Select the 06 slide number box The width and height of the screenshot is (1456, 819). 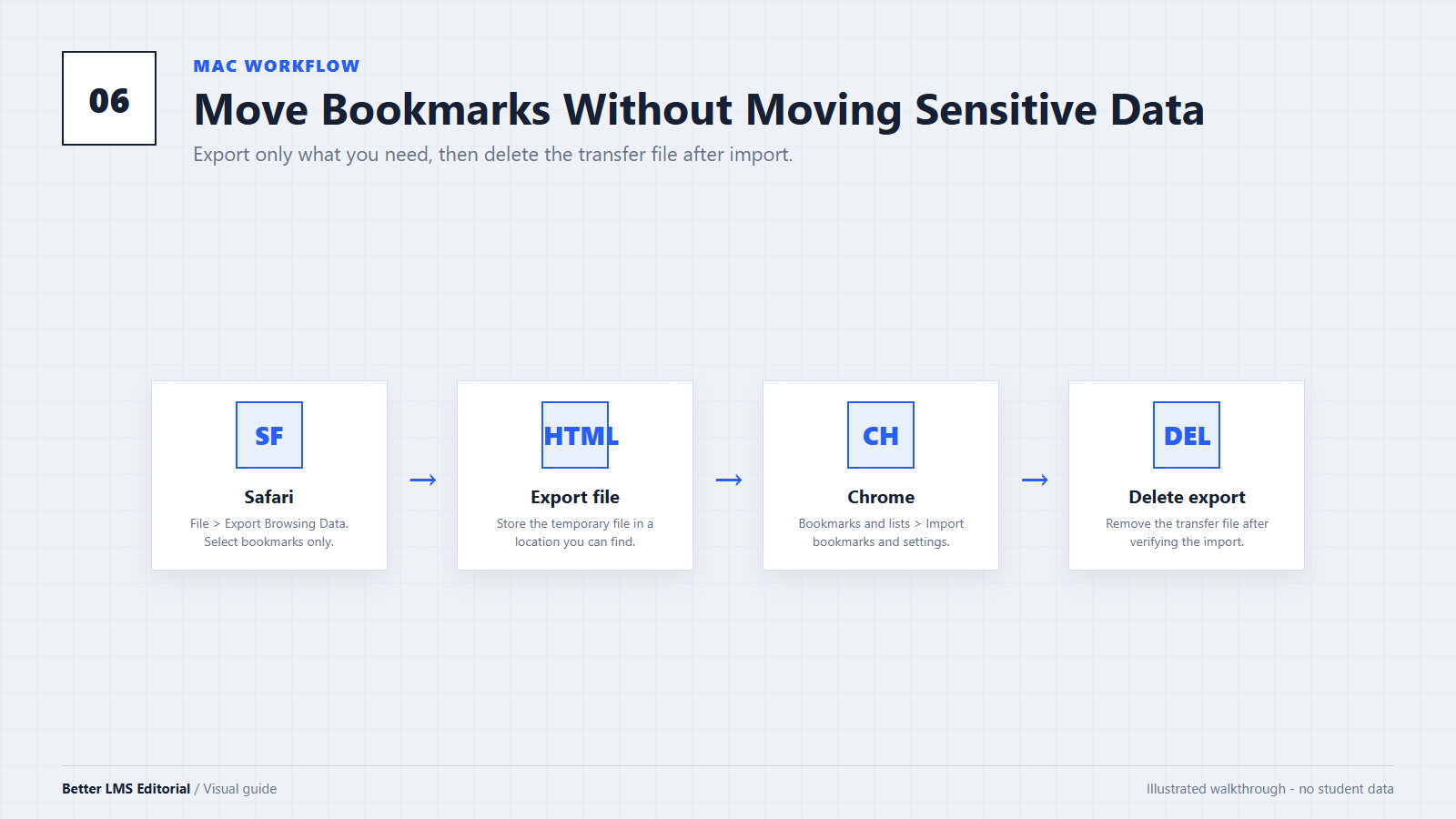[x=109, y=98]
